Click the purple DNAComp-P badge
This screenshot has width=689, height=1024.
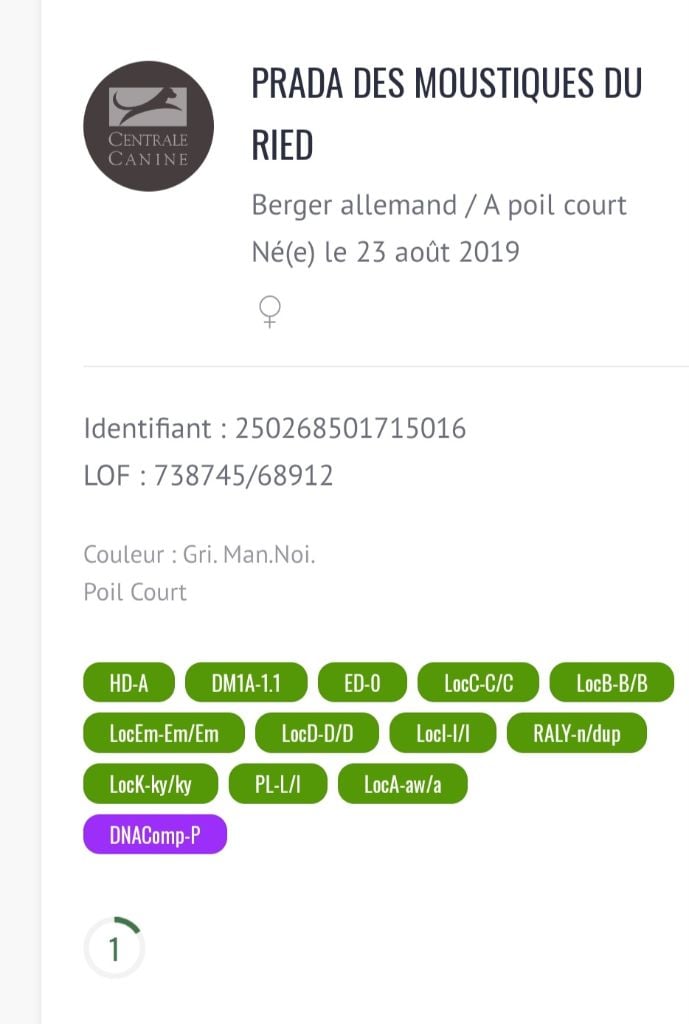click(x=155, y=836)
